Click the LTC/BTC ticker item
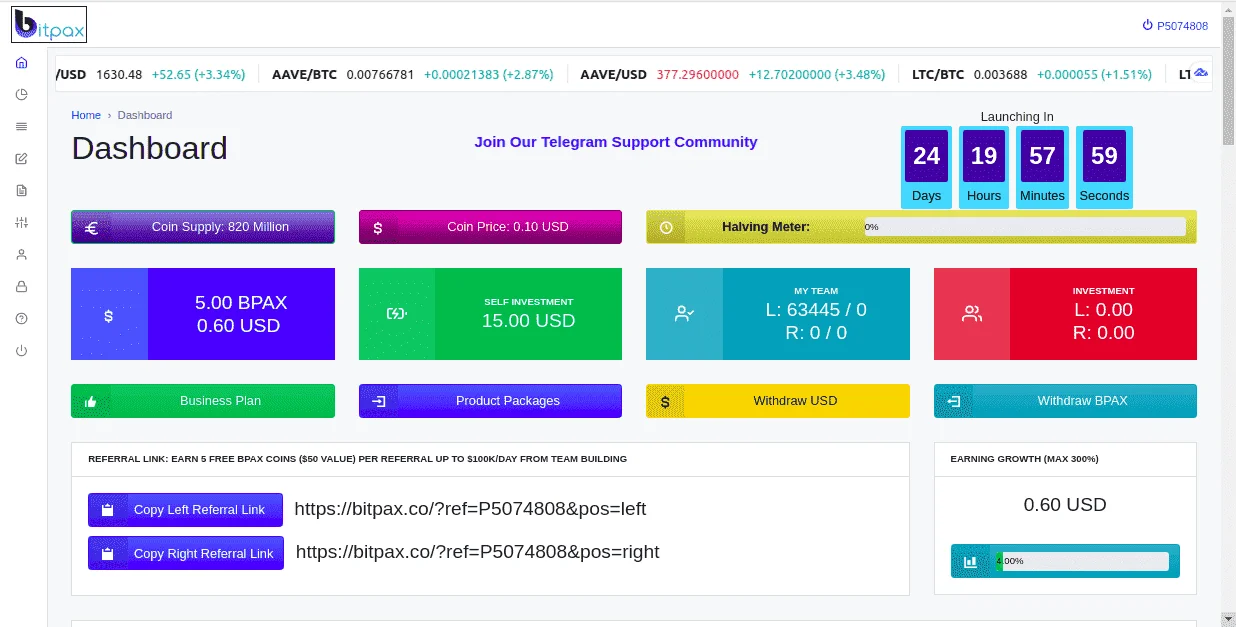1236x627 pixels. 1032,74
